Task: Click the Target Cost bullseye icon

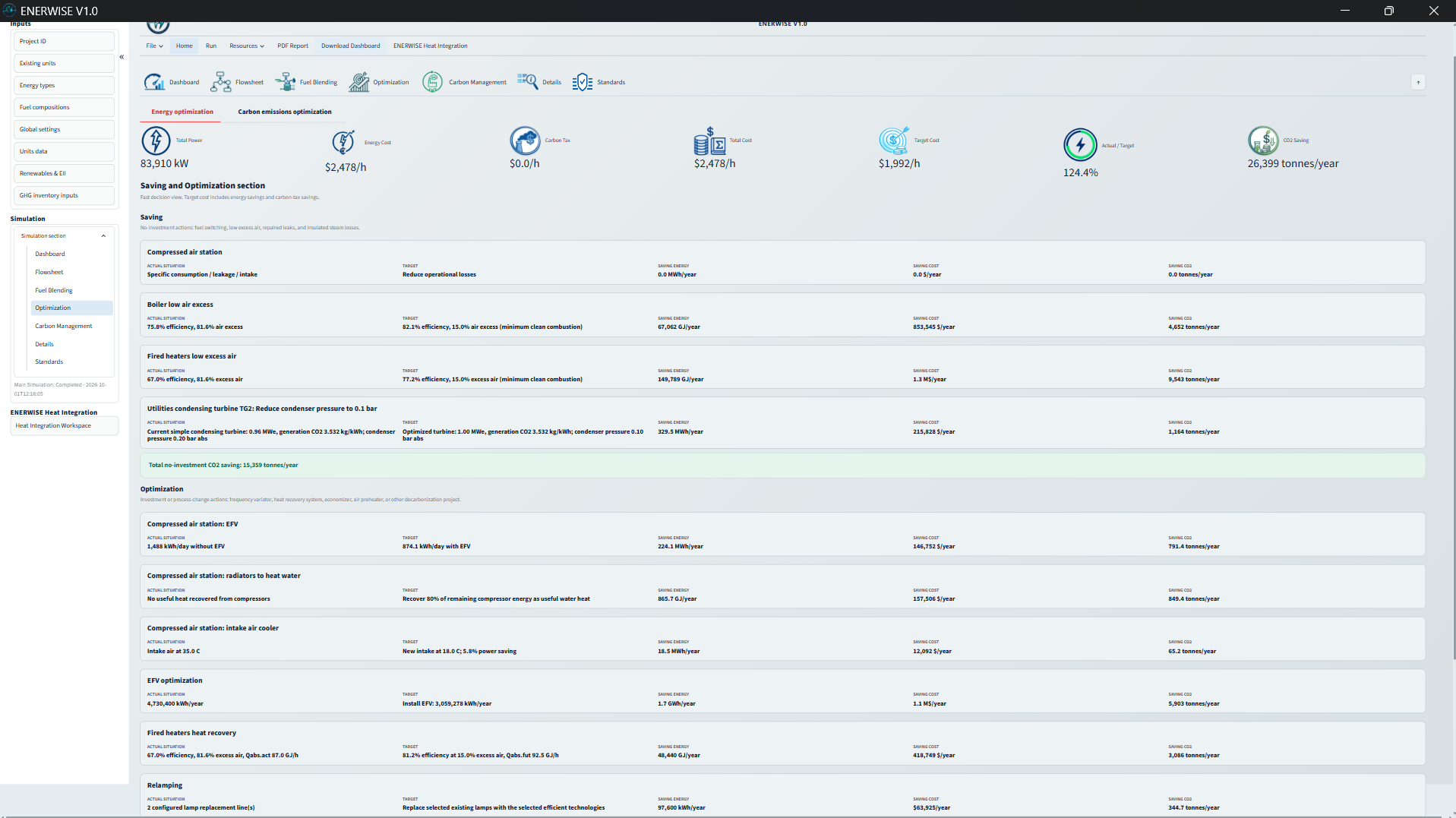Action: pyautogui.click(x=894, y=141)
